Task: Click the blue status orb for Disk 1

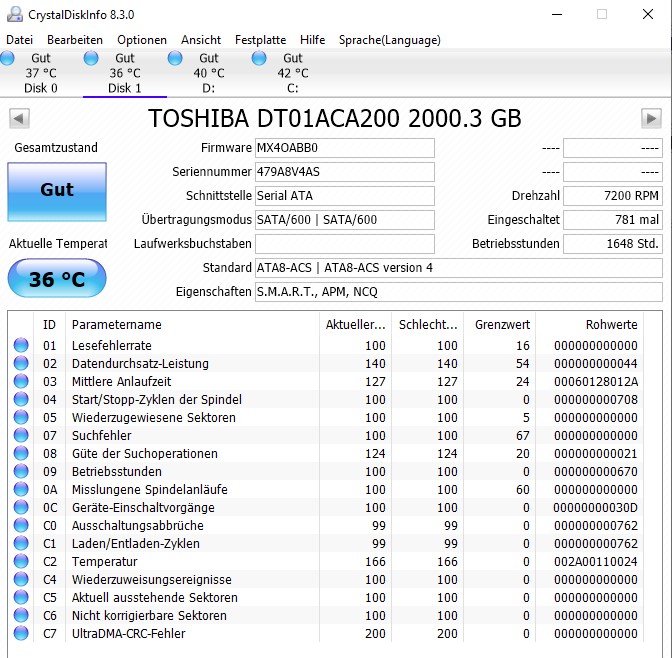Action: (x=91, y=58)
